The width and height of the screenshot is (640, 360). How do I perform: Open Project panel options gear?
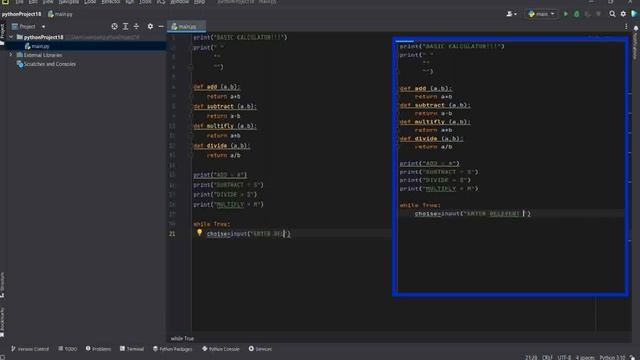(150, 27)
